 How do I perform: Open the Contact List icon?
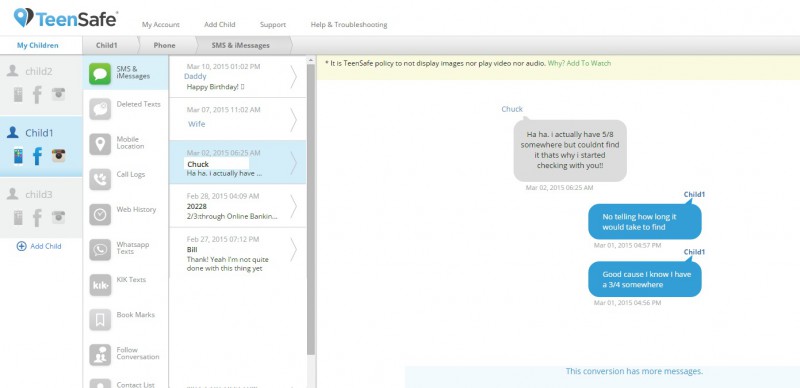pyautogui.click(x=100, y=383)
